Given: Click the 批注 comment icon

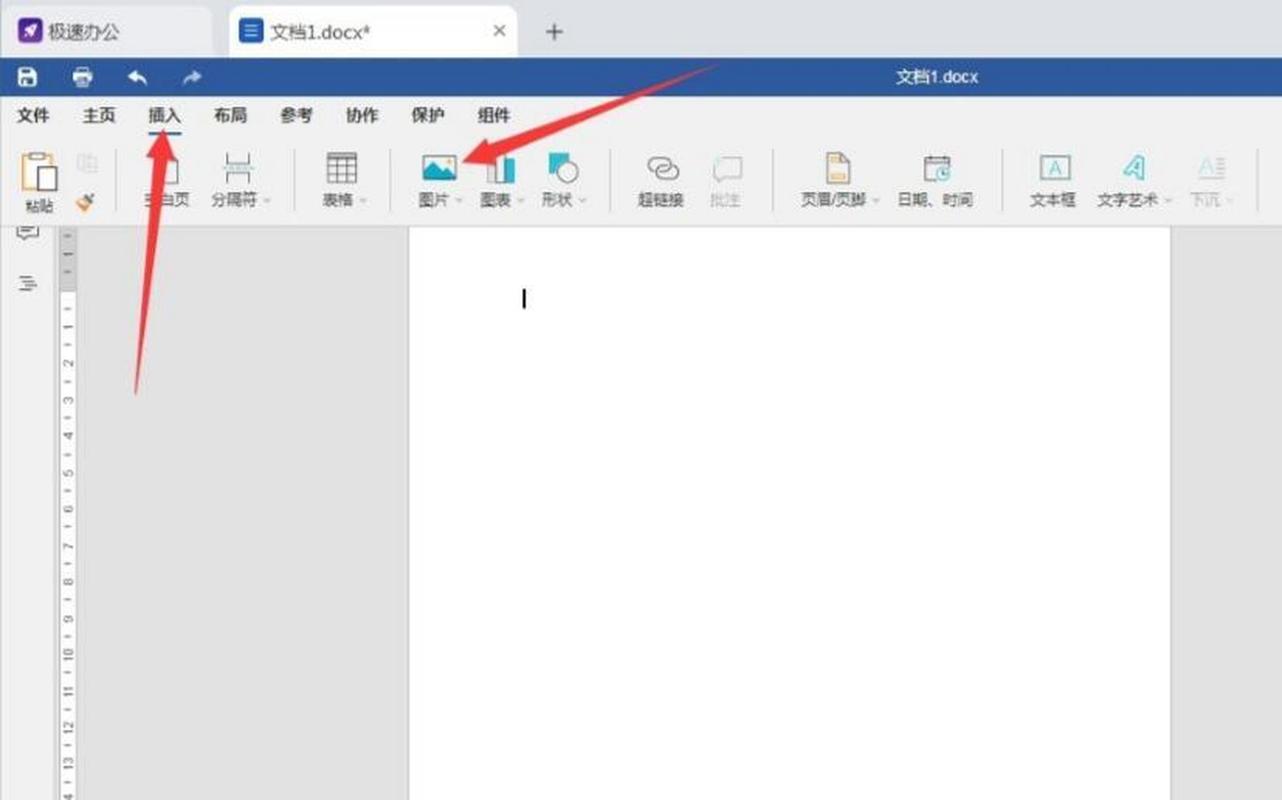Looking at the screenshot, I should click(x=726, y=168).
